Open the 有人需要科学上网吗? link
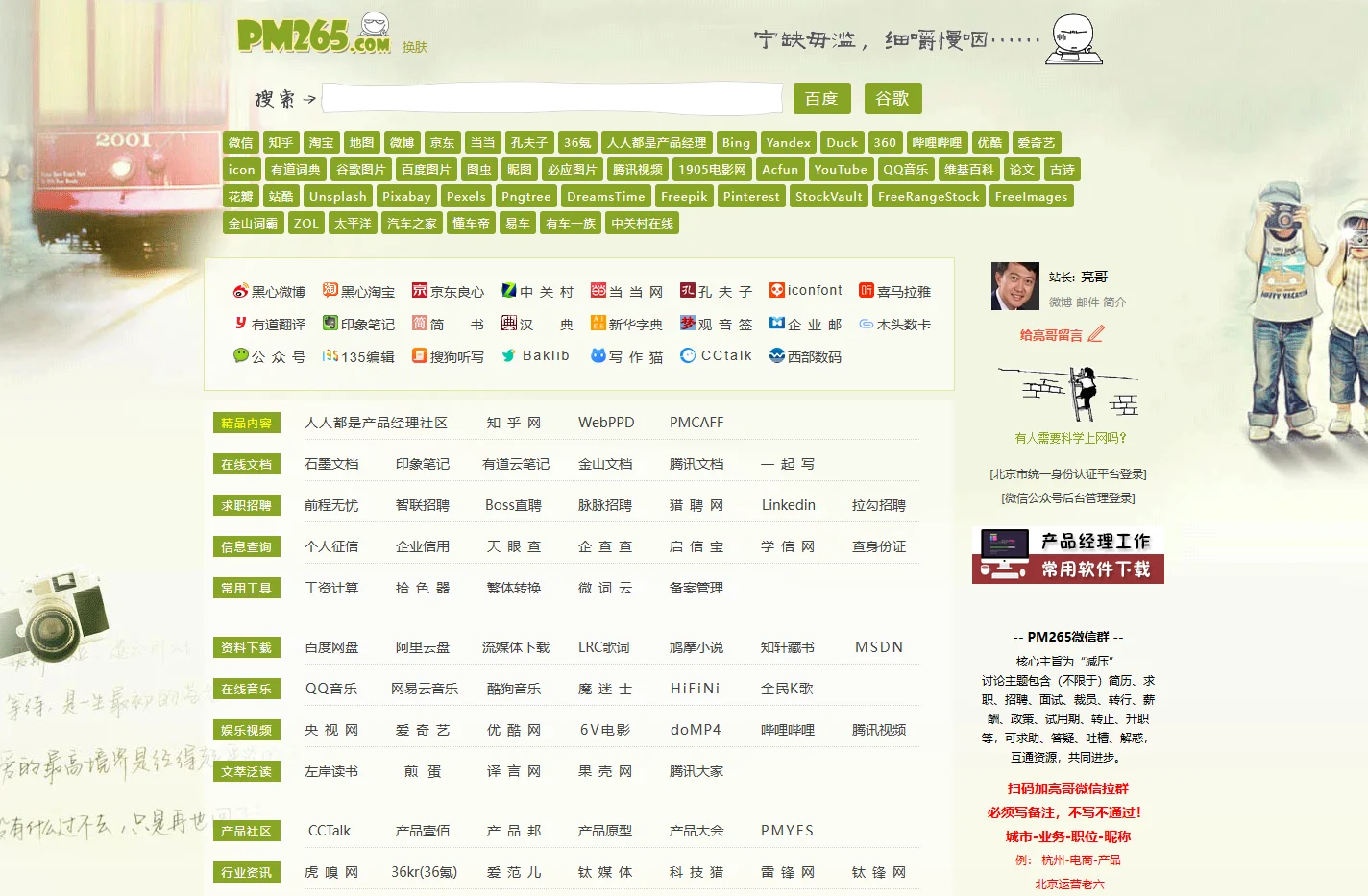The width and height of the screenshot is (1368, 896). 1070,438
